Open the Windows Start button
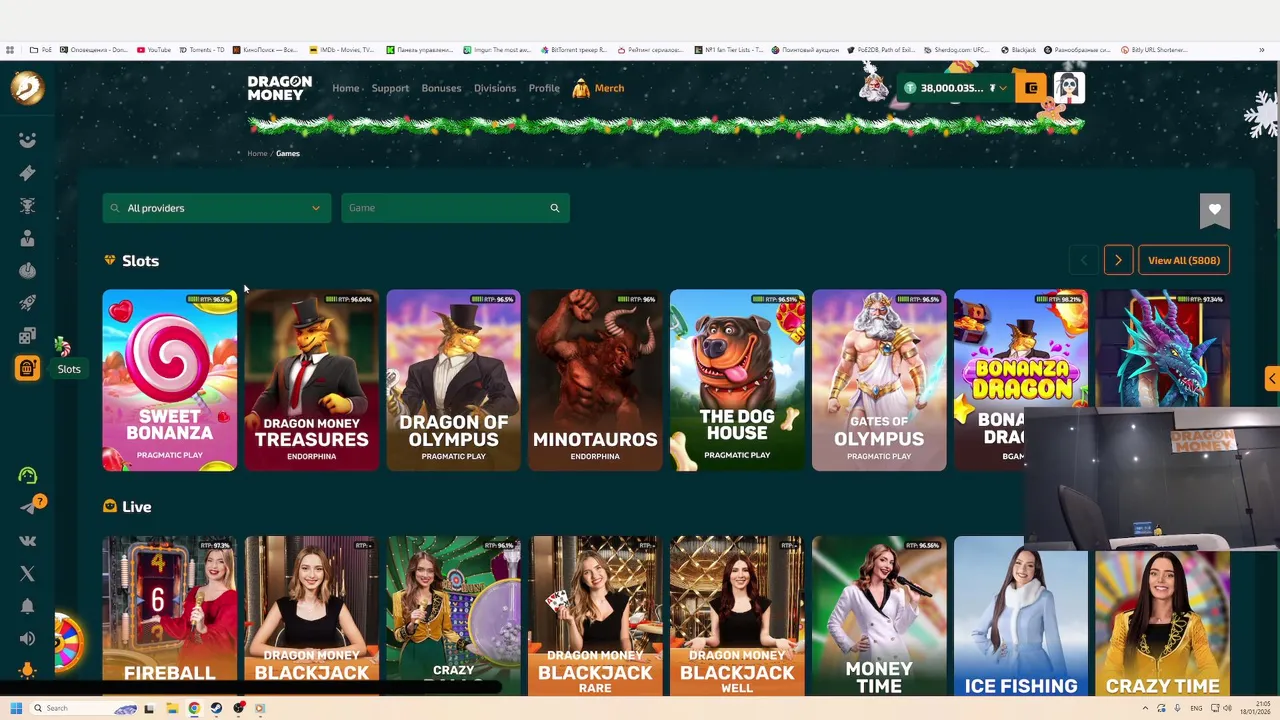Viewport: 1280px width, 720px height. [x=16, y=708]
